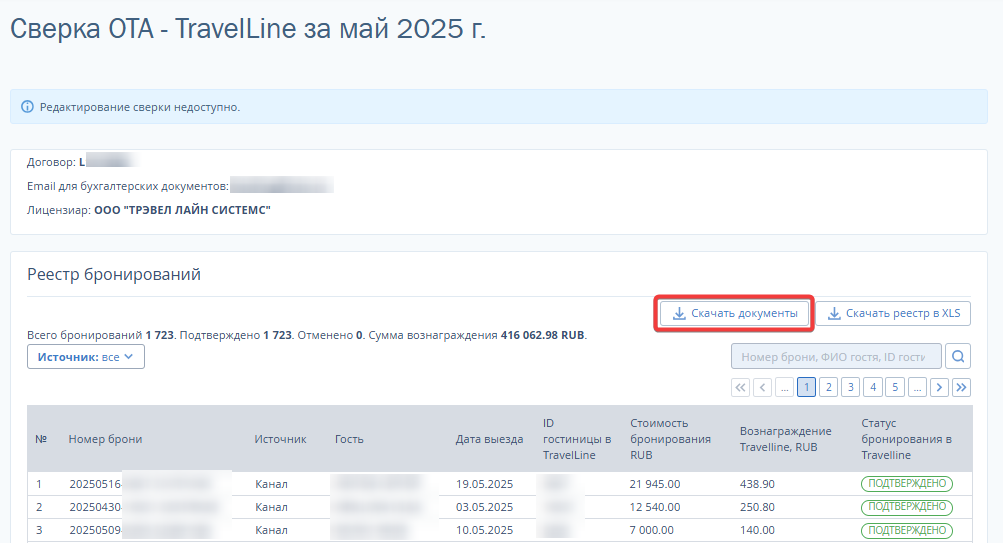Click the "Статус бронирования в Travelline" header

pos(906,439)
